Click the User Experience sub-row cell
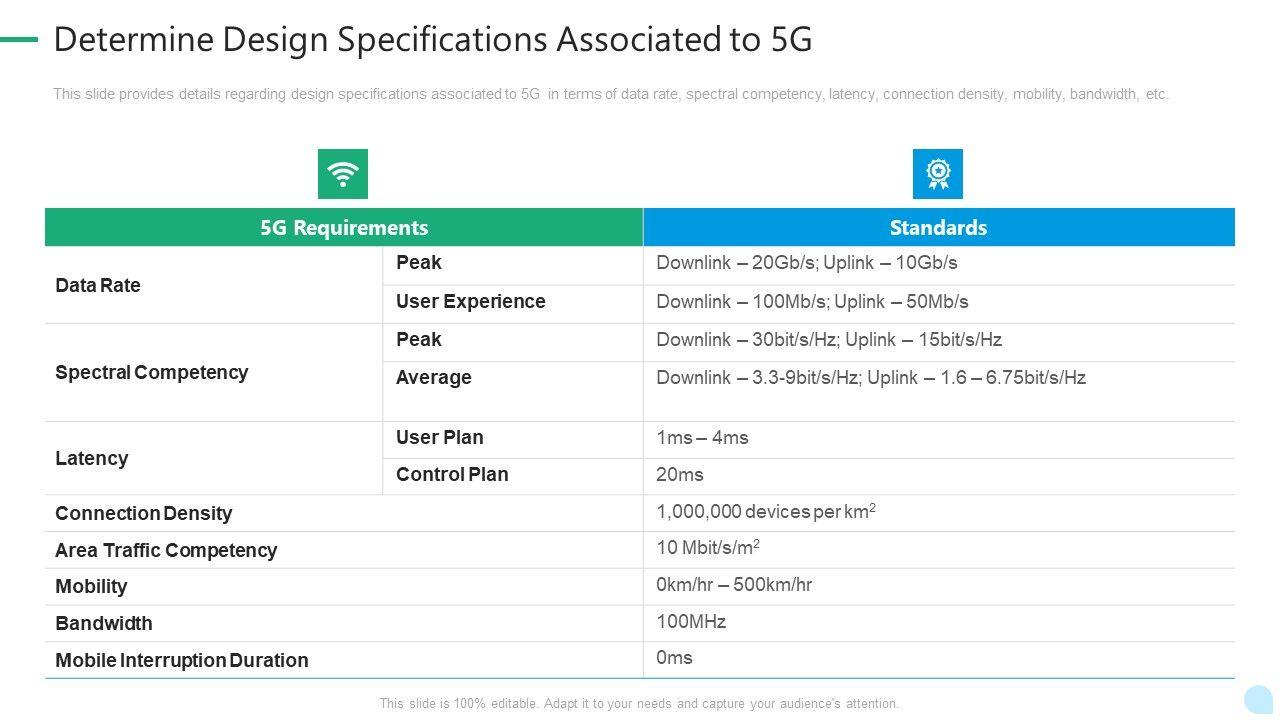Viewport: 1280px width, 720px height. 471,302
